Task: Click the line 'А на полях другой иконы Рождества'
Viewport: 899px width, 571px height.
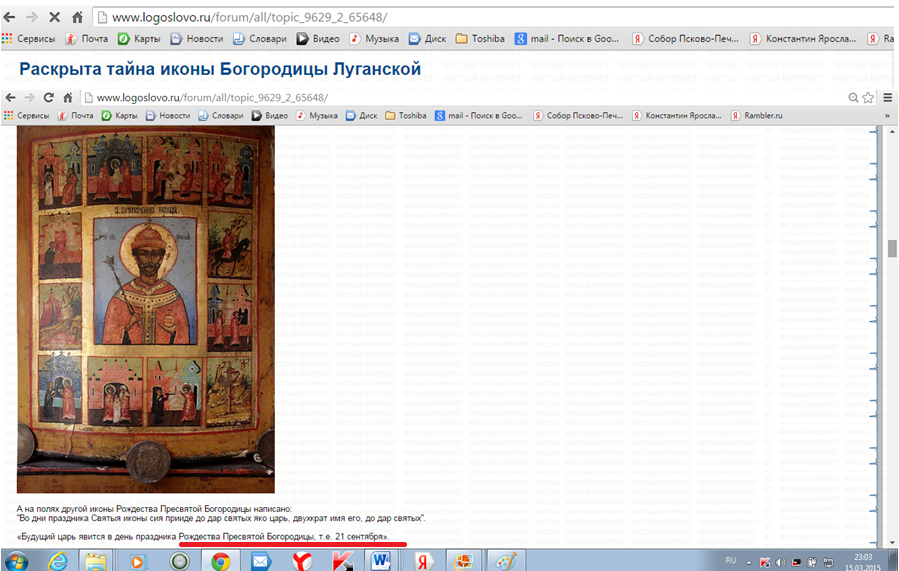Action: (x=154, y=509)
